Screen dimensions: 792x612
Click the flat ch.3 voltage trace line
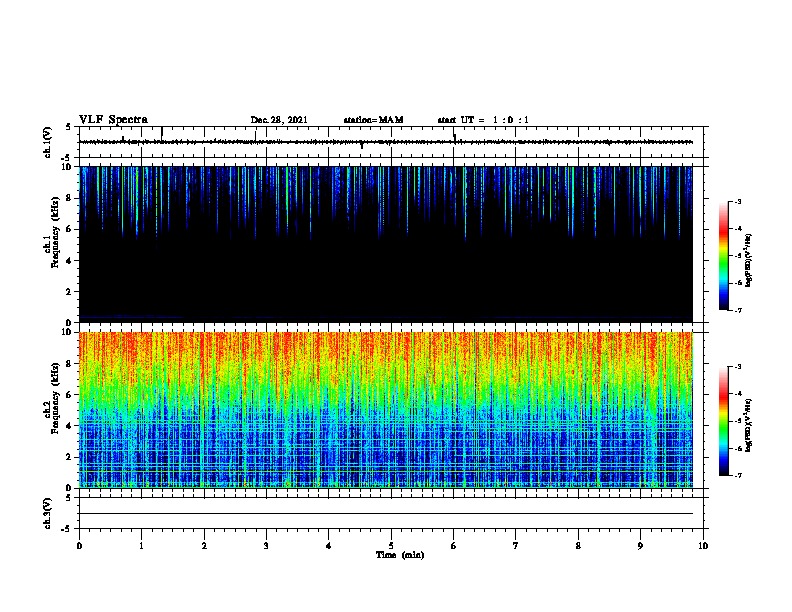[386, 514]
